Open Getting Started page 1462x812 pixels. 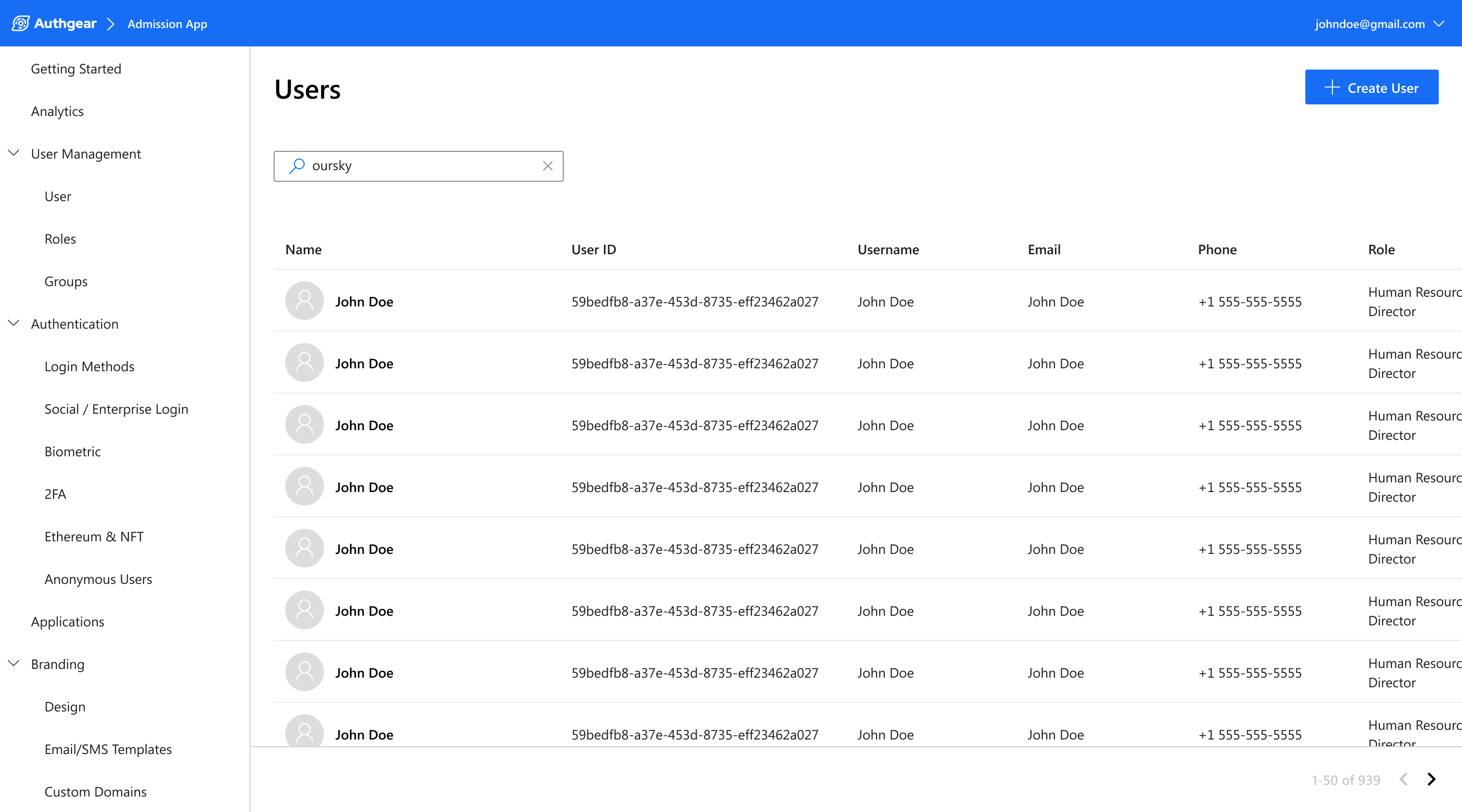pyautogui.click(x=76, y=69)
